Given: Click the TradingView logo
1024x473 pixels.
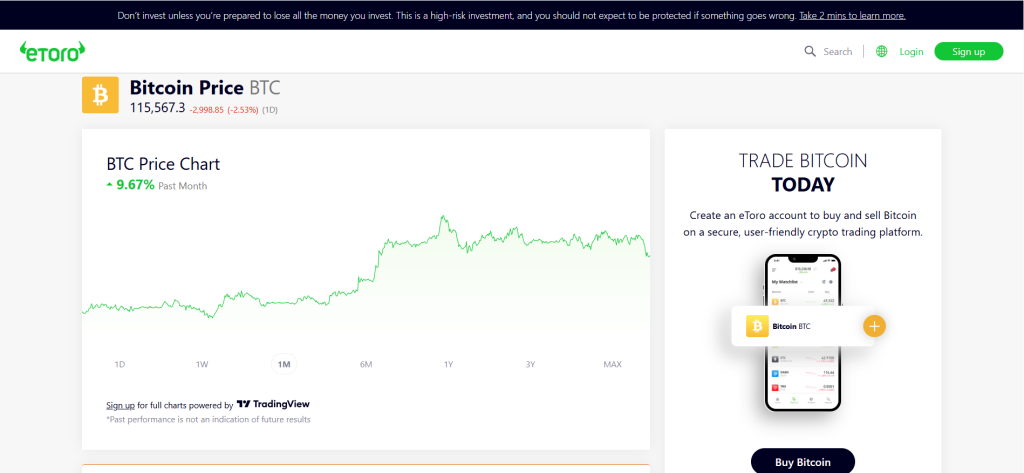Looking at the screenshot, I should pos(273,404).
